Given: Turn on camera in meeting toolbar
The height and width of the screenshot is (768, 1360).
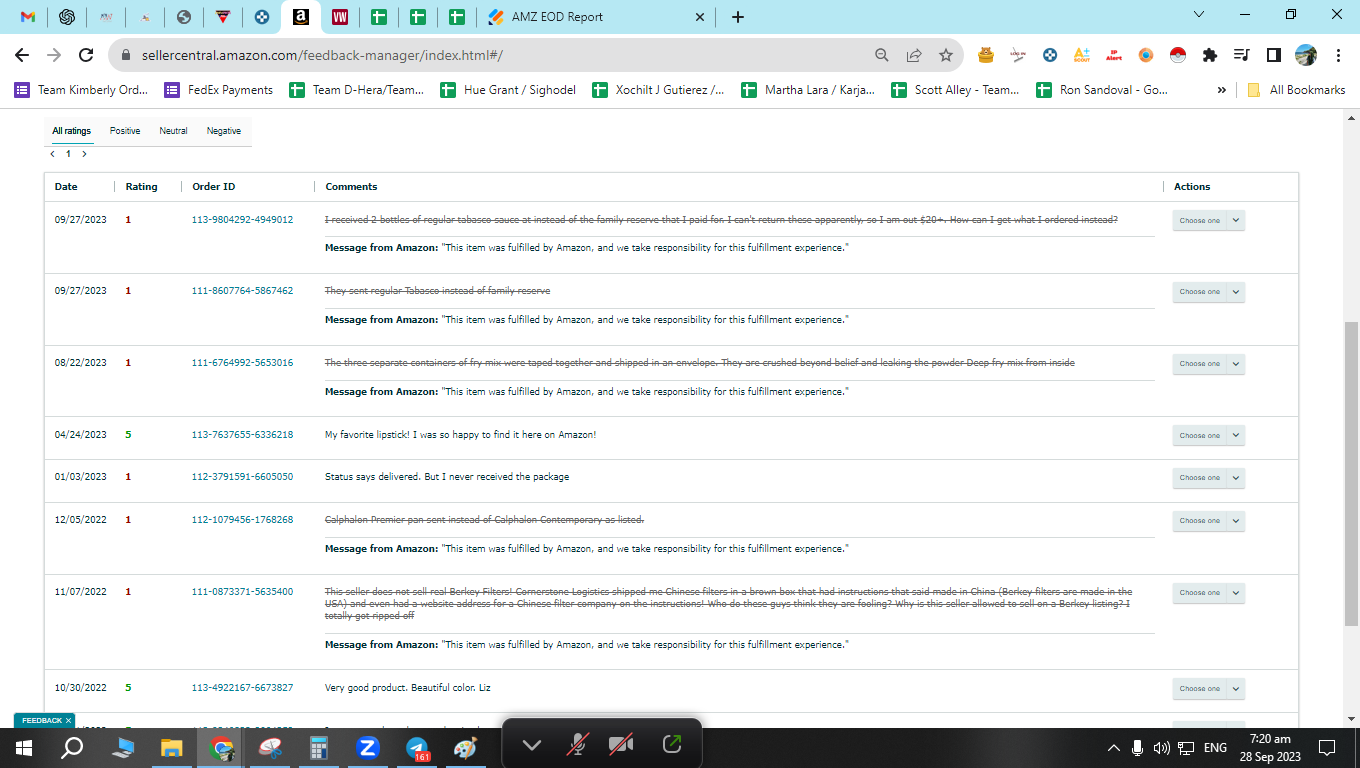Looking at the screenshot, I should [621, 744].
